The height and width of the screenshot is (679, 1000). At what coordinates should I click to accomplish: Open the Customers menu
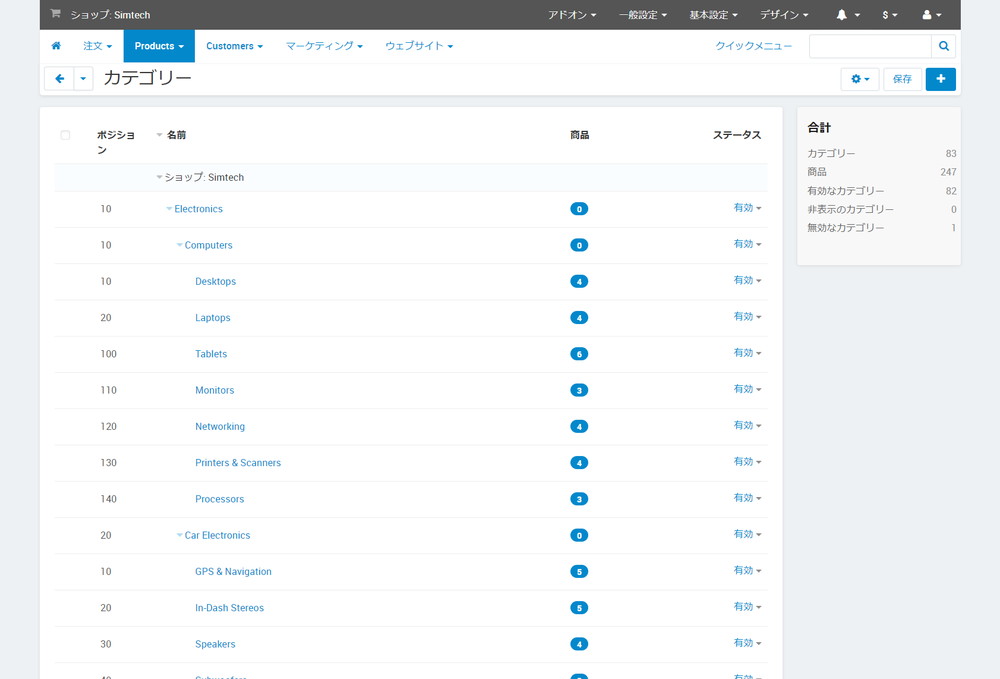[x=234, y=46]
